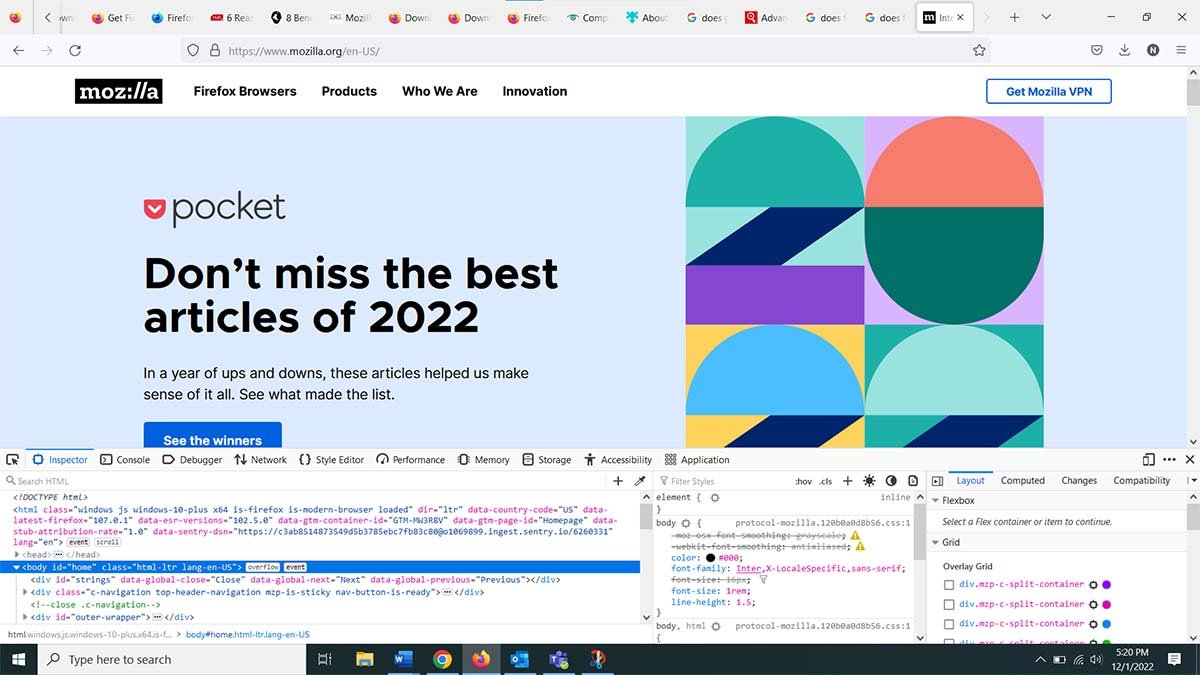Toggle the :hov pseudo-class panel
The image size is (1200, 675).
[803, 481]
